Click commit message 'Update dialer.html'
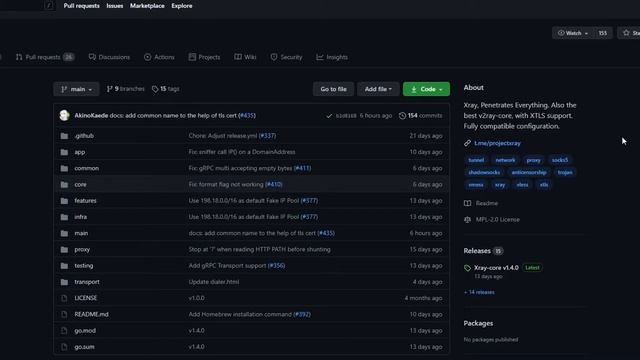Image resolution: width=640 pixels, height=360 pixels. 214,282
